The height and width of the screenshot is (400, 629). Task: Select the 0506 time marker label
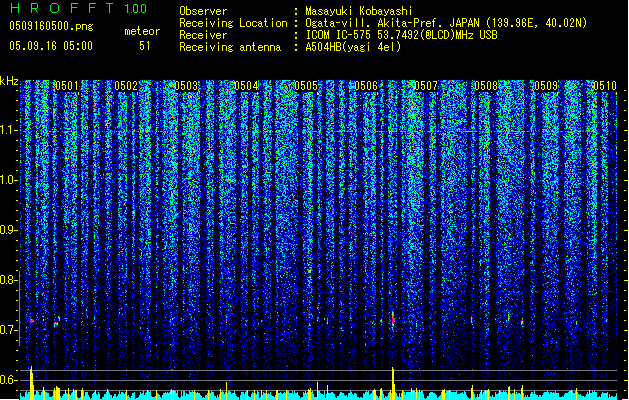point(366,86)
